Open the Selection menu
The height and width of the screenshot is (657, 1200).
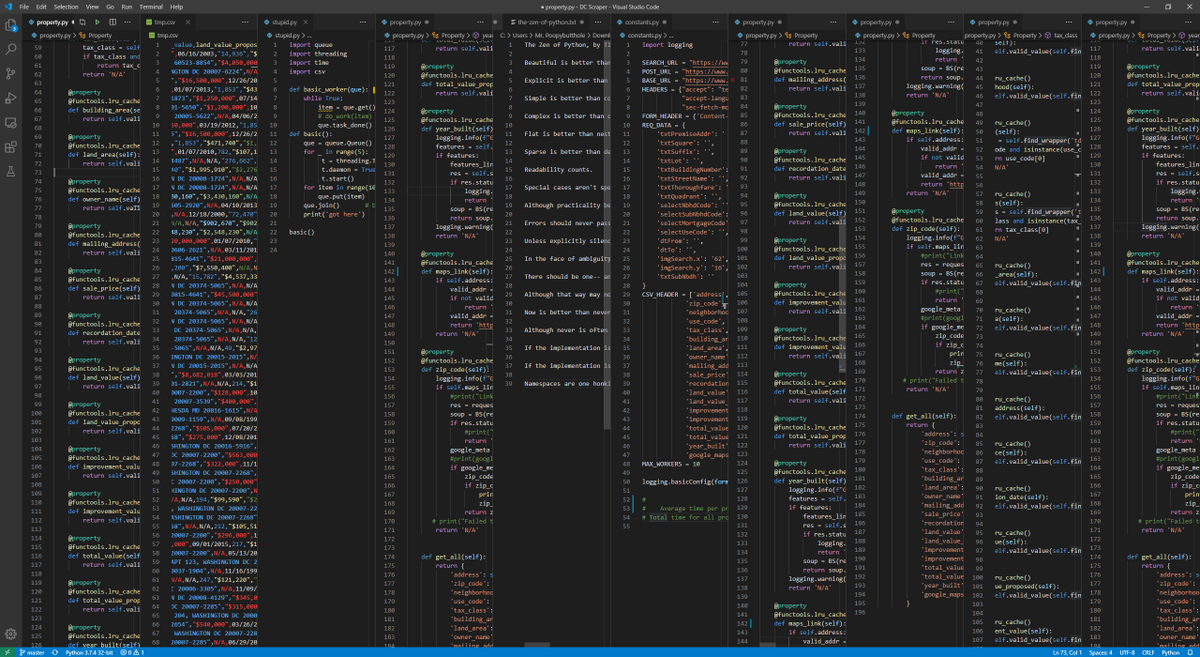pyautogui.click(x=65, y=6)
